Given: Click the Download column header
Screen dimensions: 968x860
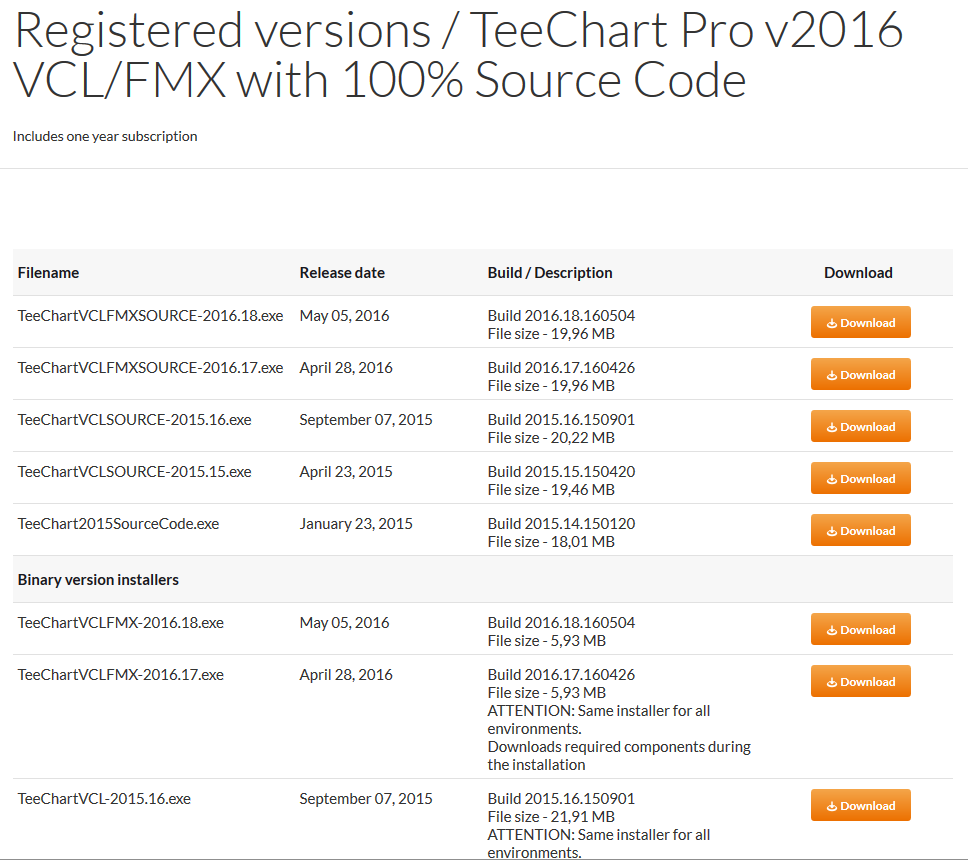Looking at the screenshot, I should point(858,273).
